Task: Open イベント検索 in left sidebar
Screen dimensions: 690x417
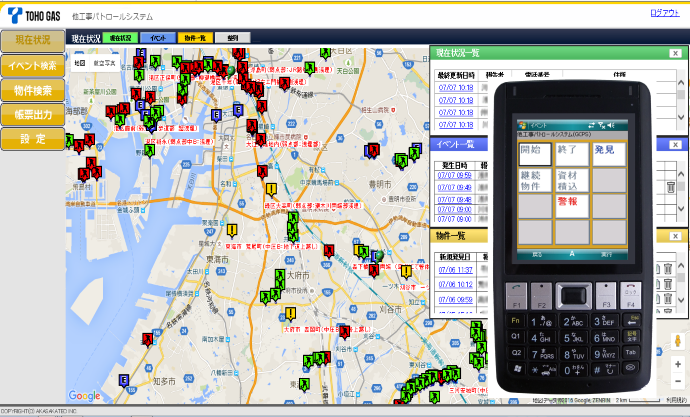Action: (33, 66)
